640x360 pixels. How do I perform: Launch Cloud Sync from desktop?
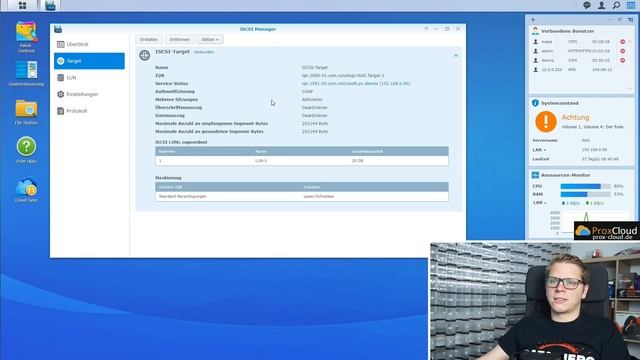click(26, 189)
